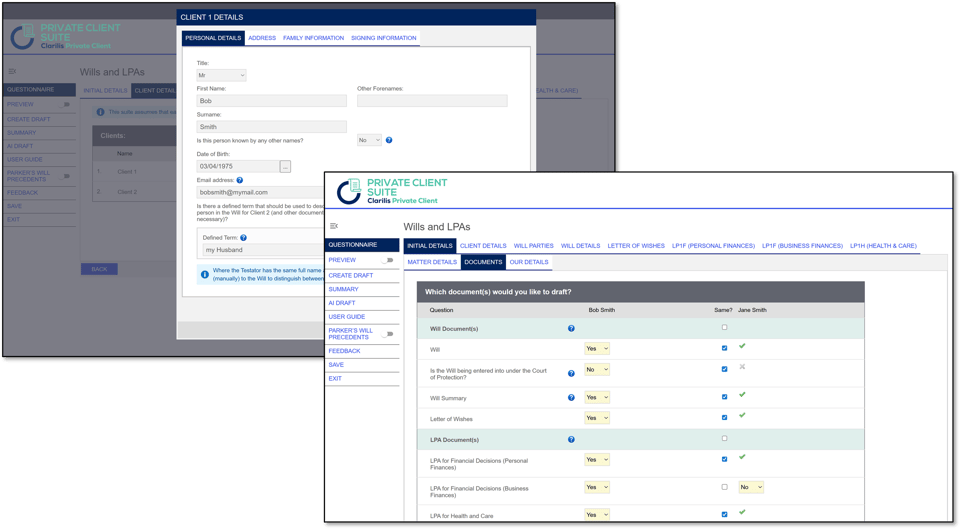The image size is (960, 529).
Task: Uncheck Same checkbox for Will Summary row
Action: coord(724,397)
